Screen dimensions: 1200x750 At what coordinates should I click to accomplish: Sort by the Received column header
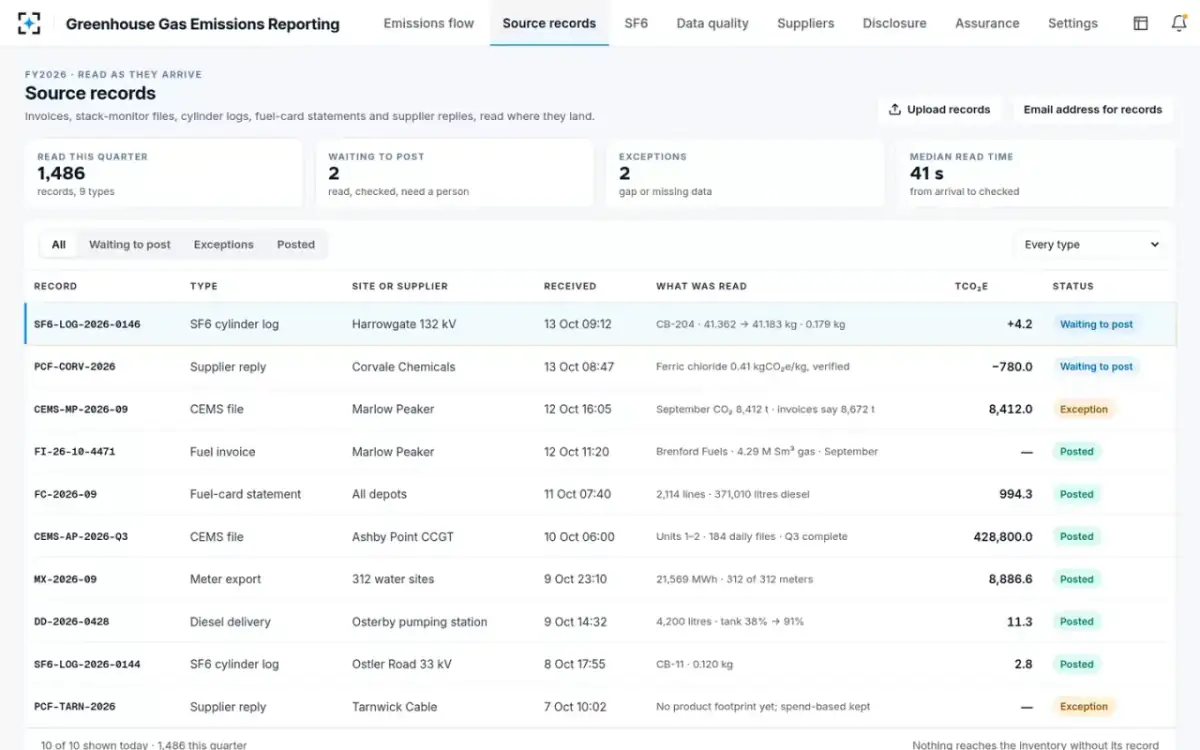point(570,286)
